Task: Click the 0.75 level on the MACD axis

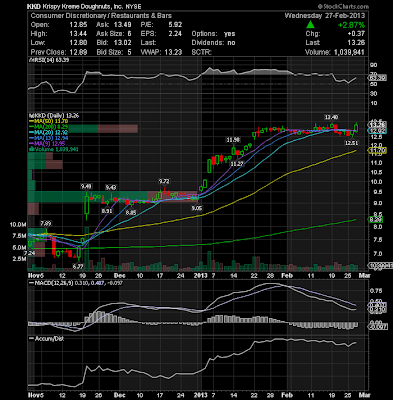Action: click(376, 290)
